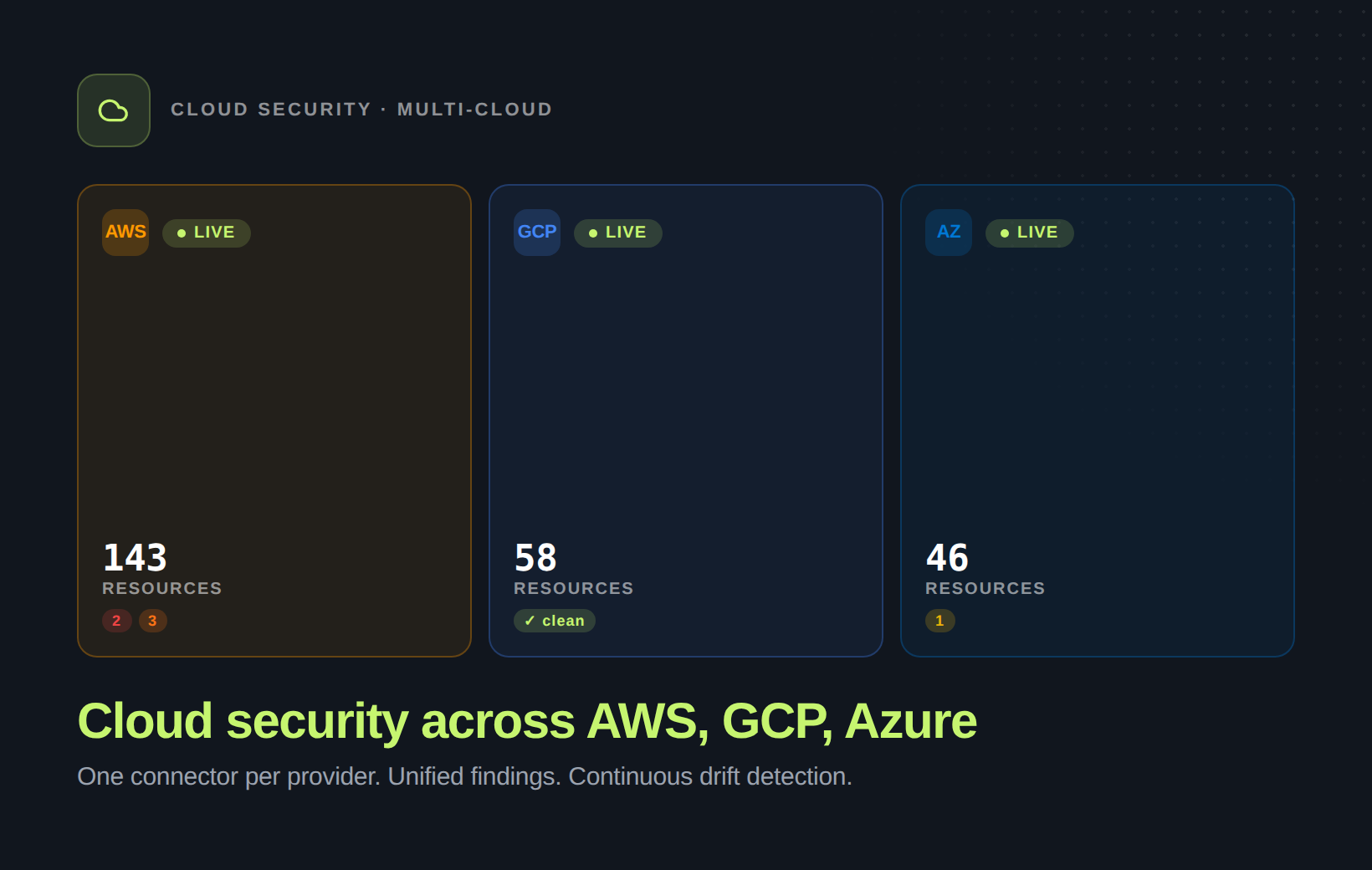This screenshot has width=1372, height=870.
Task: Open the heading link about cloud security
Action: [526, 720]
